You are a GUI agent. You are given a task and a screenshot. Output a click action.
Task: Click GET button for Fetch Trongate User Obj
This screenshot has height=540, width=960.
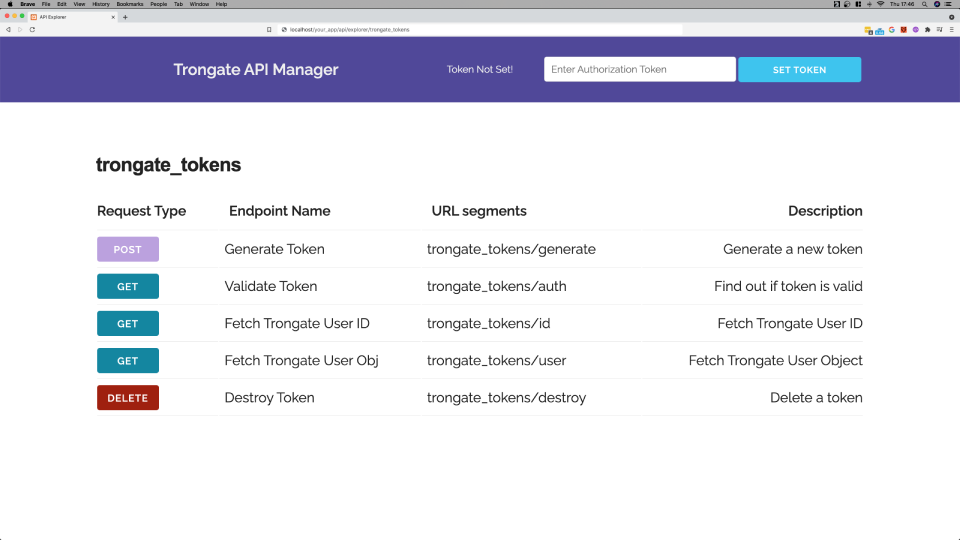[x=127, y=361]
